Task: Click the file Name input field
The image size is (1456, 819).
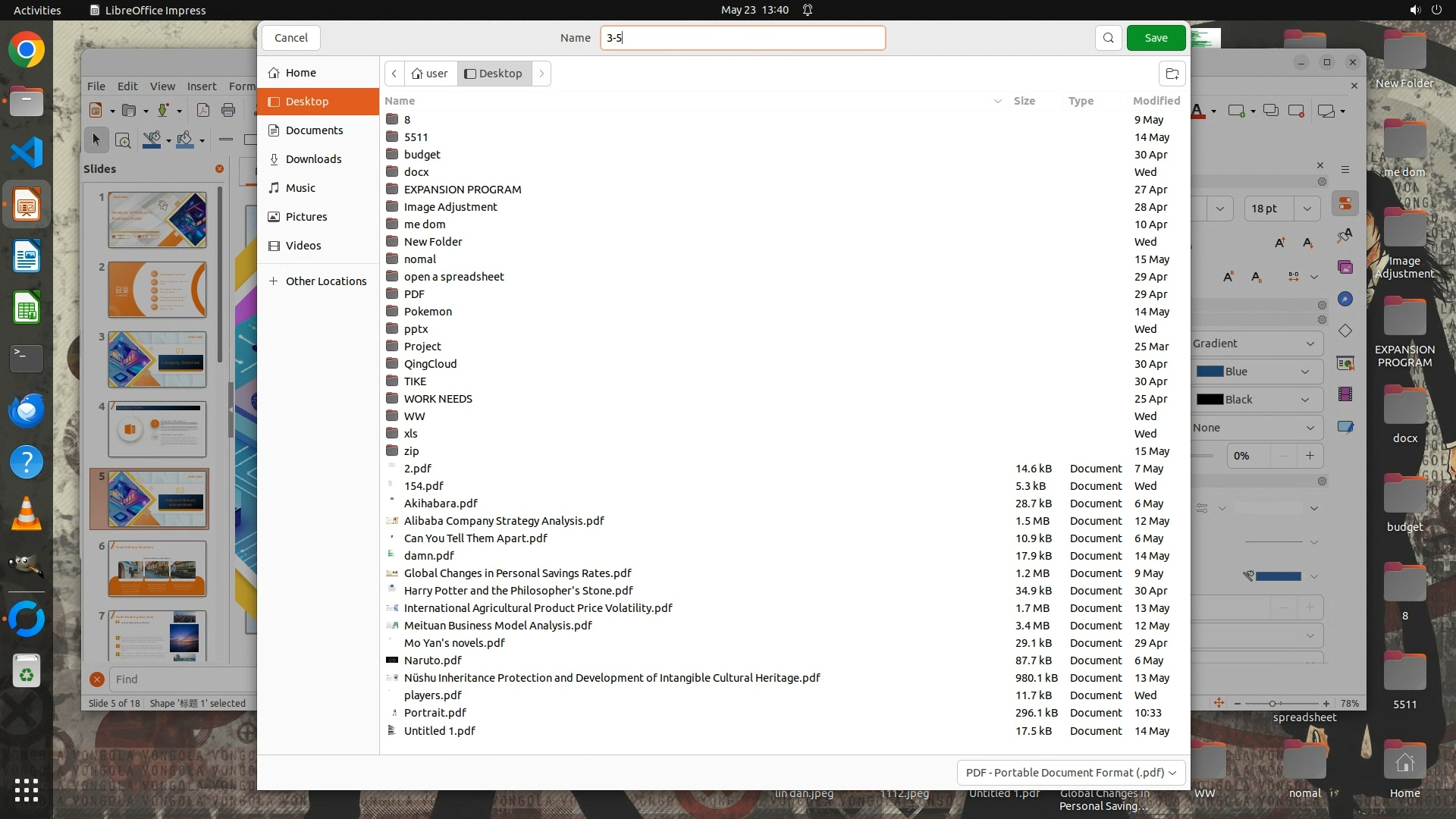Action: 742,38
